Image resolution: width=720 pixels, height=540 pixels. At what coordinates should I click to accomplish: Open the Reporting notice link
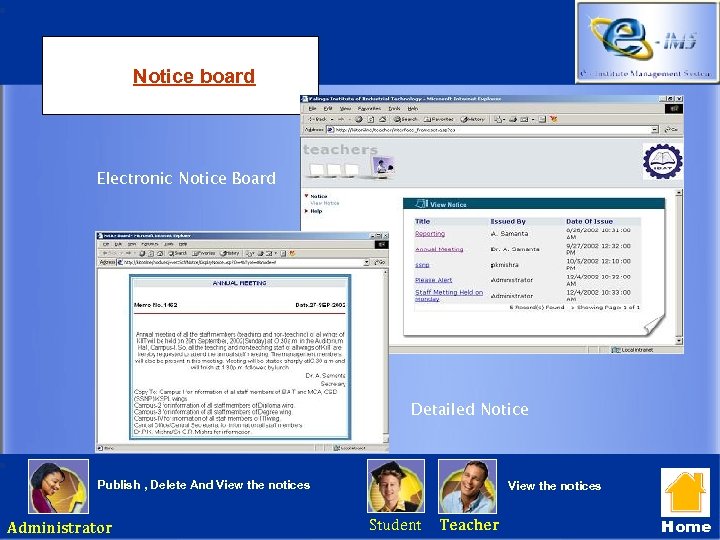430,234
